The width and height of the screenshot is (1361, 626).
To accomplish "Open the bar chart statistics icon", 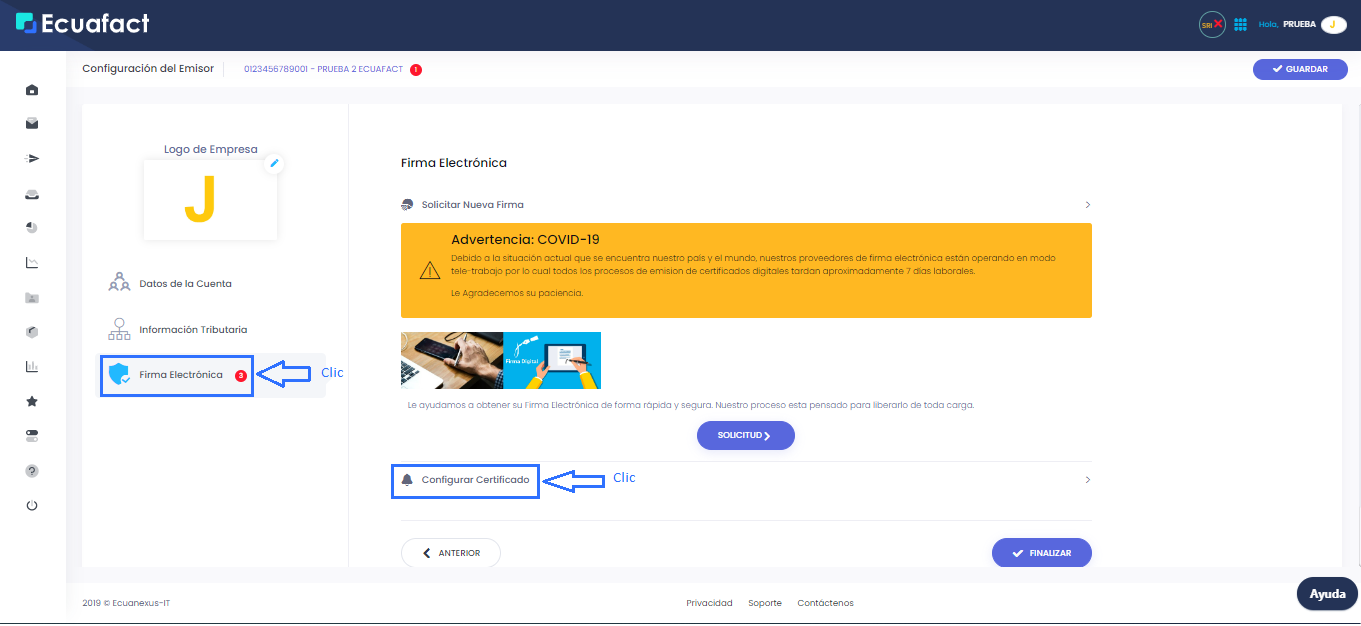I will (x=31, y=366).
